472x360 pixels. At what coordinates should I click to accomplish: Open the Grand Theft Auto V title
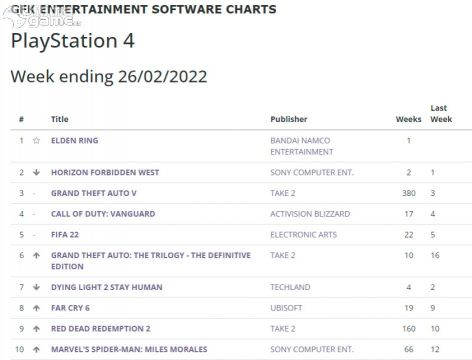tap(94, 193)
